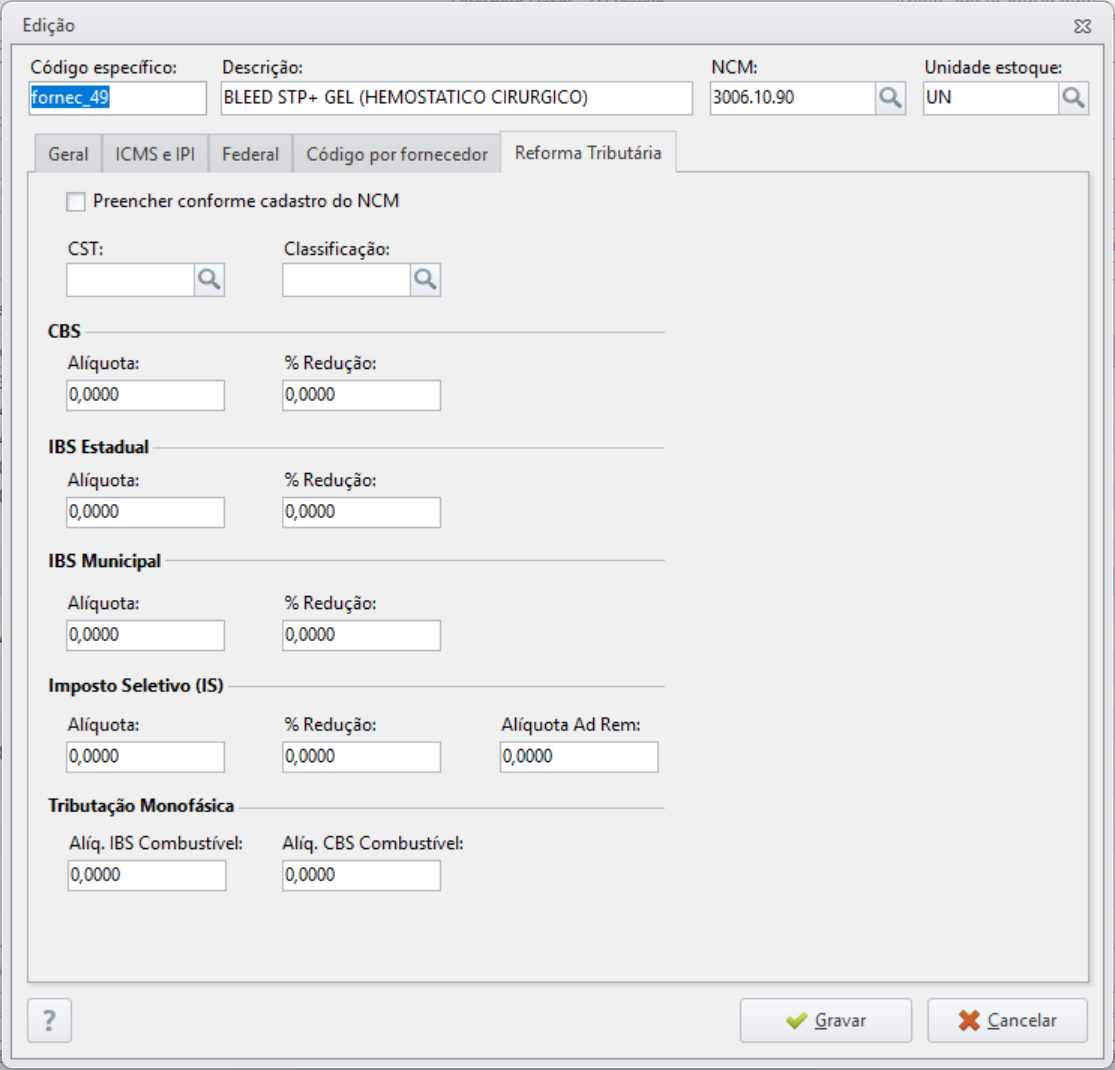Enable Preencher conforme cadastro do NCM
Viewport: 1115px width, 1070px height.
[x=75, y=202]
